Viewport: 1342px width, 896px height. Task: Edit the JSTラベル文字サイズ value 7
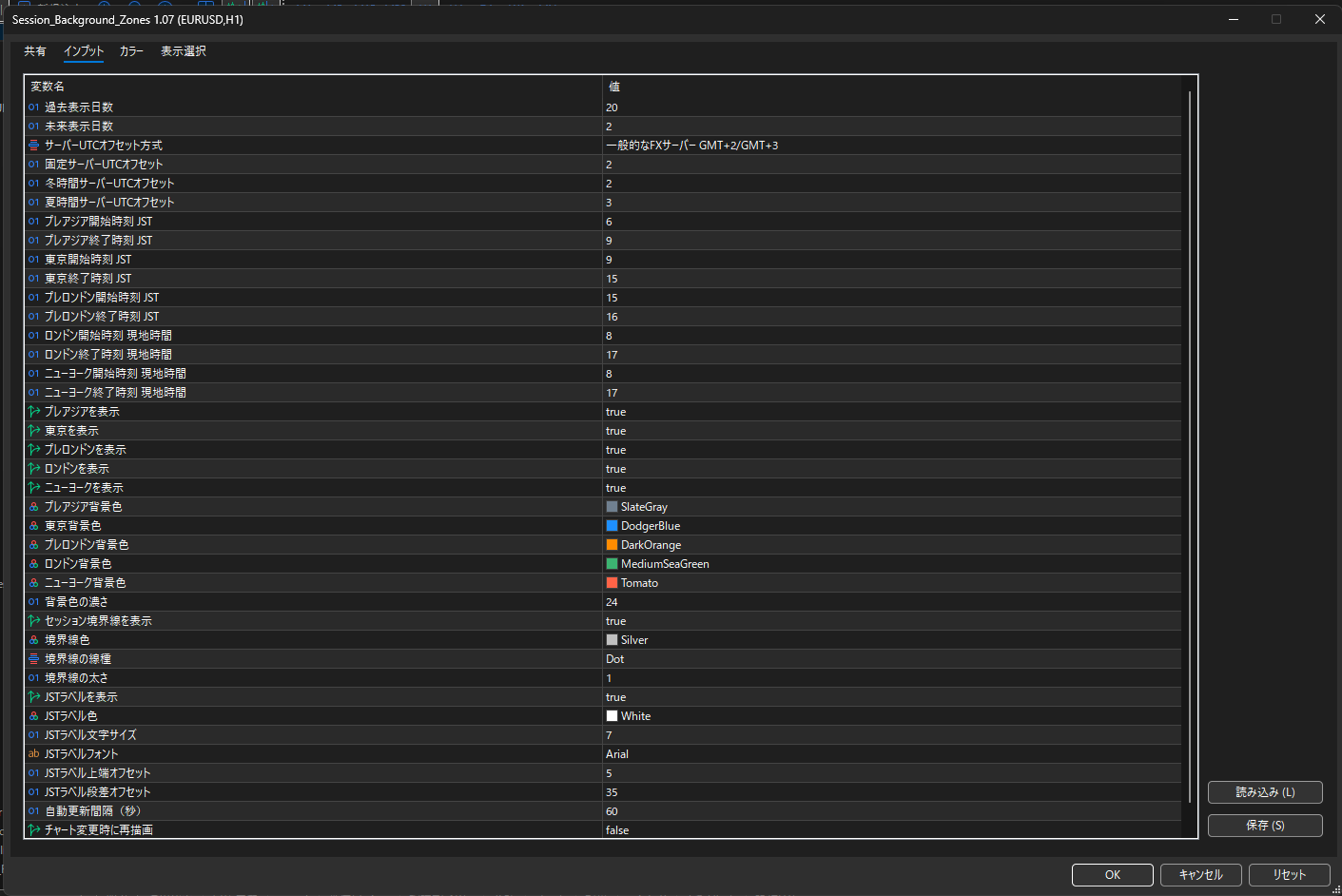pos(891,735)
